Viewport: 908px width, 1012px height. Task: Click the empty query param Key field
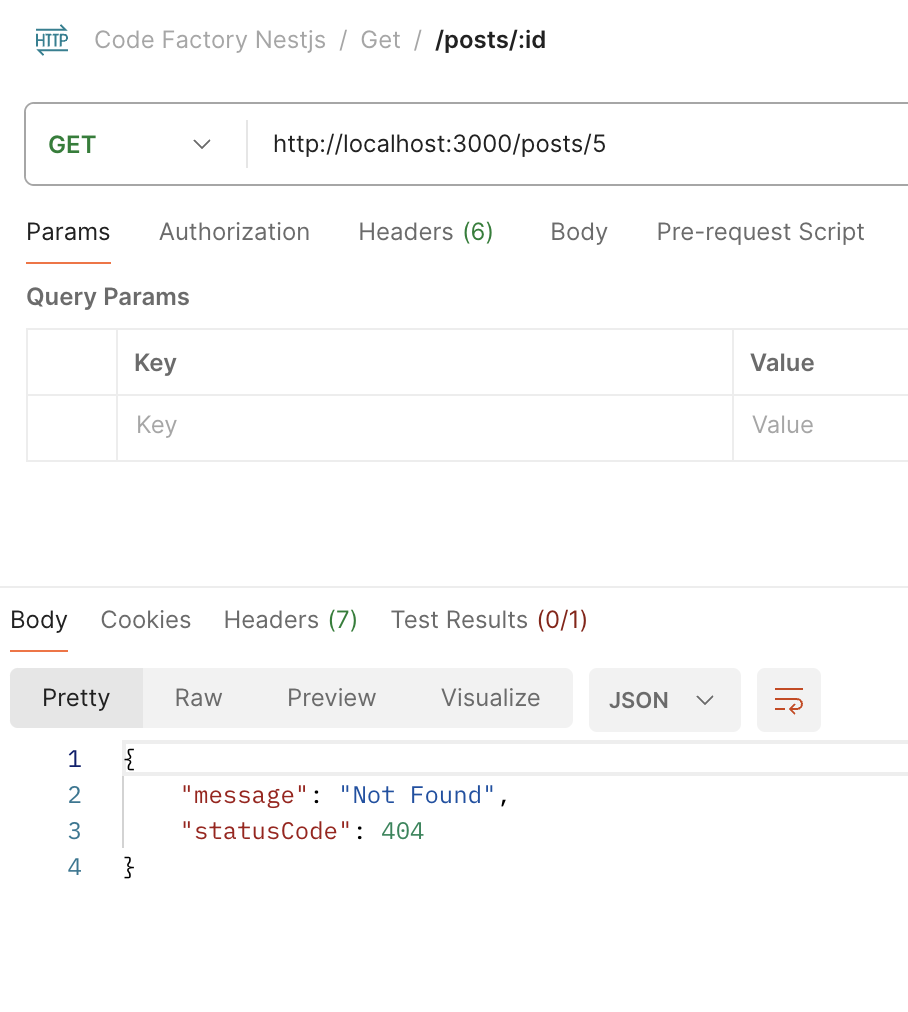tap(425, 427)
